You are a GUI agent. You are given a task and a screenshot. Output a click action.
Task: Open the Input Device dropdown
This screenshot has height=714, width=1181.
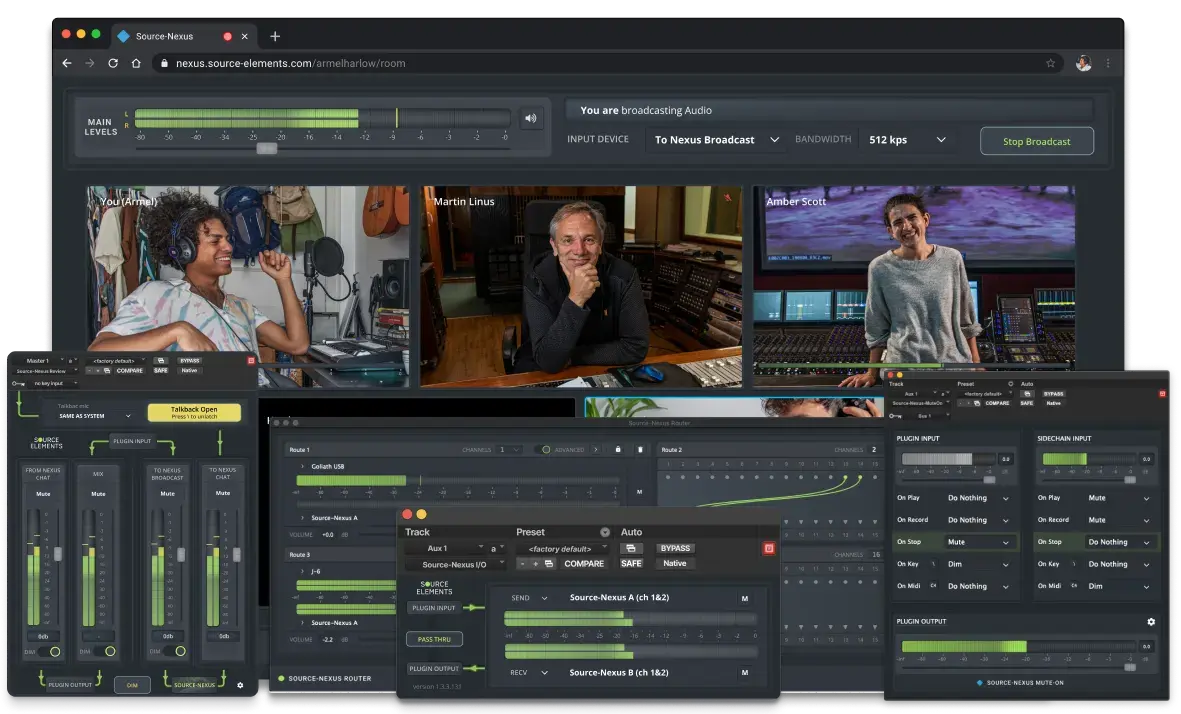click(x=716, y=140)
